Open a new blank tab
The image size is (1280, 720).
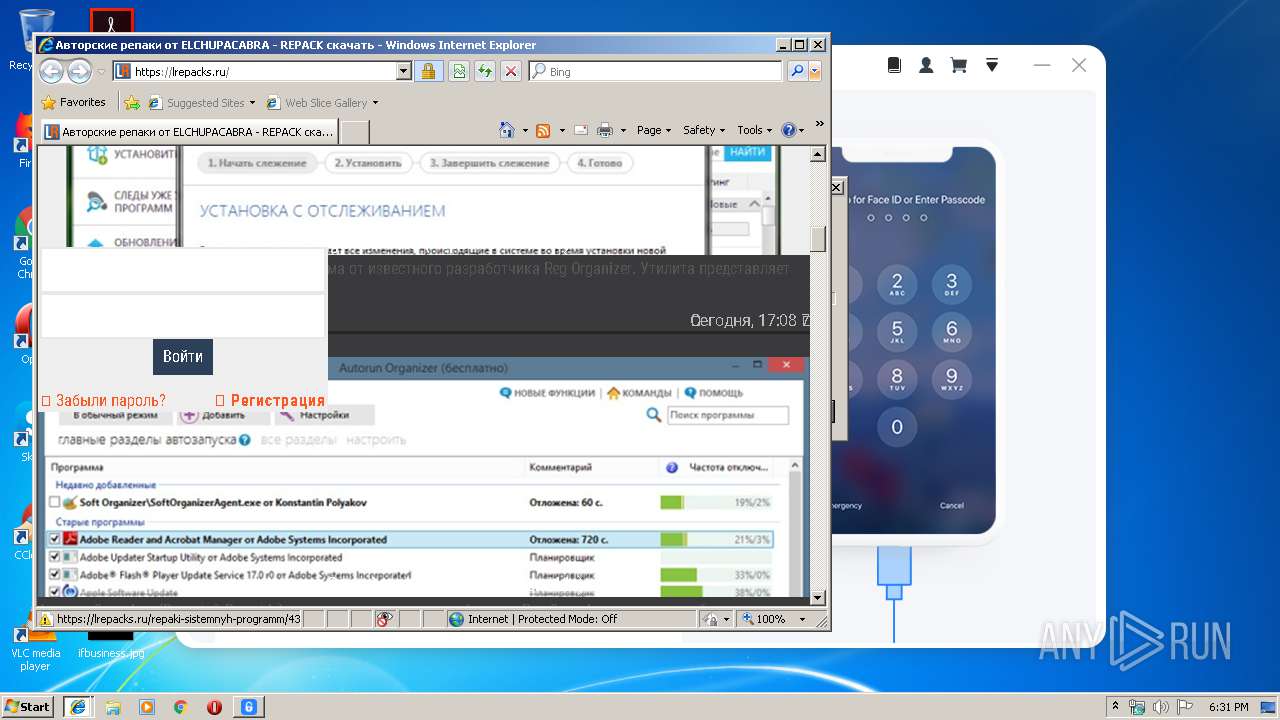[x=355, y=131]
